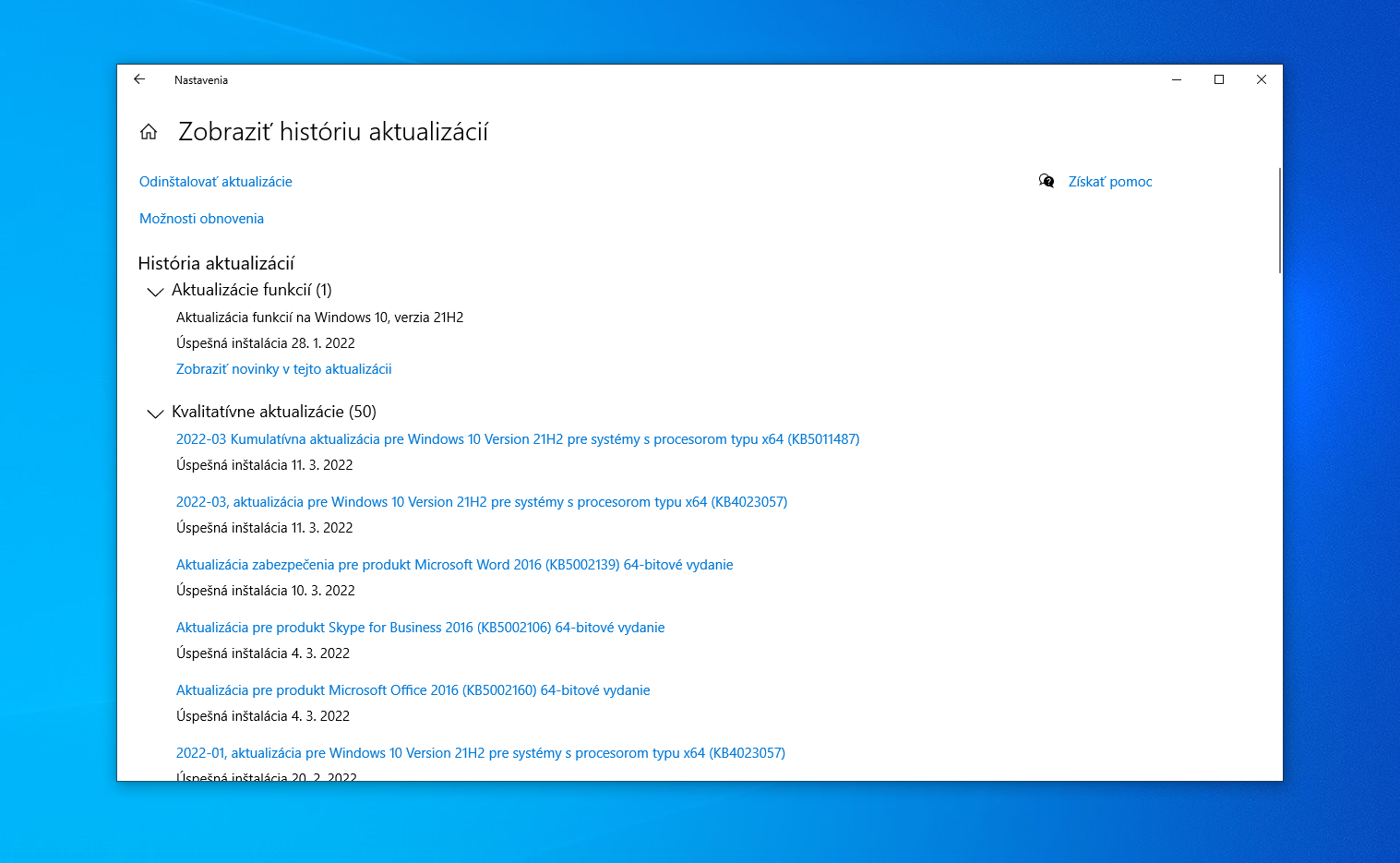The width and height of the screenshot is (1400, 863).
Task: Maximize the Nastavenia window
Action: (x=1219, y=79)
